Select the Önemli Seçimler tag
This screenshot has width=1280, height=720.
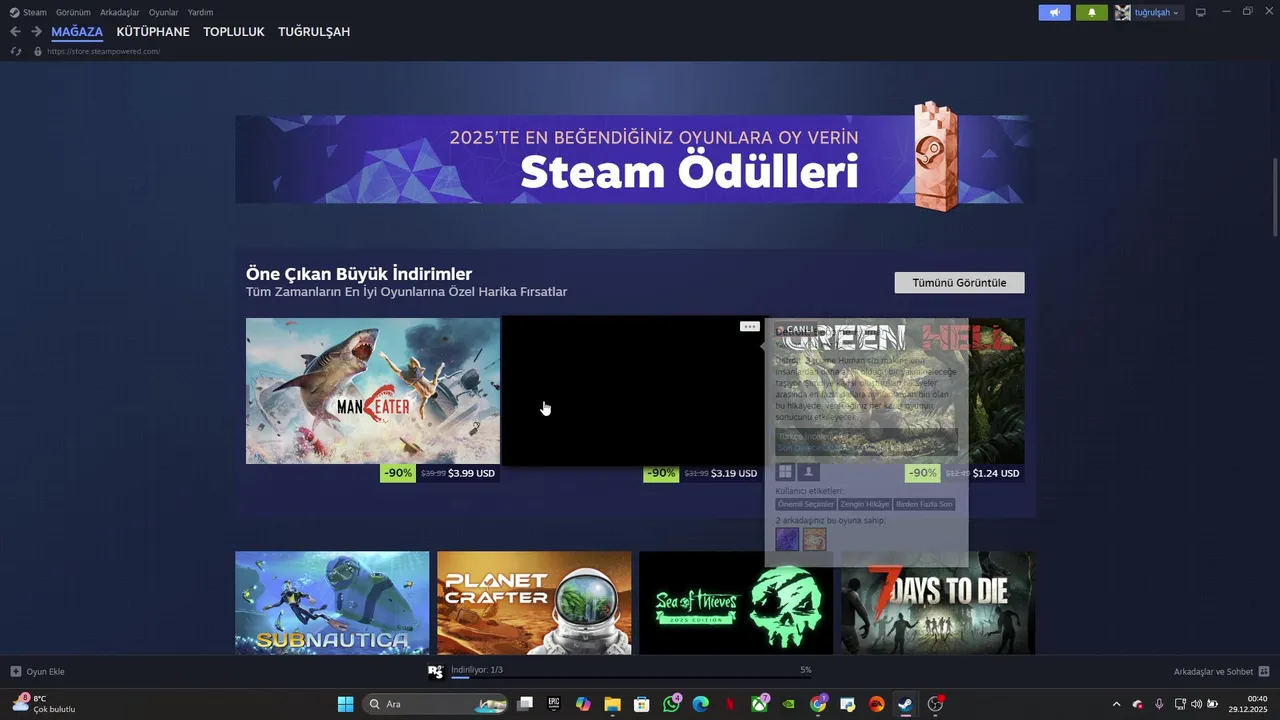(x=805, y=504)
